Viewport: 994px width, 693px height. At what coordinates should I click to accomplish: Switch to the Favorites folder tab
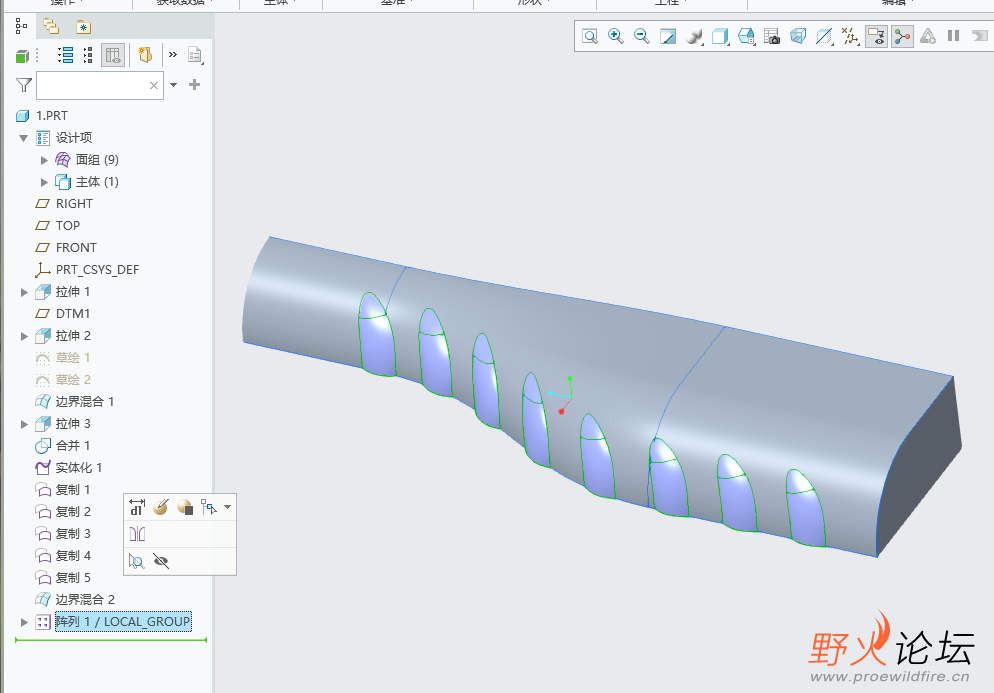point(83,26)
